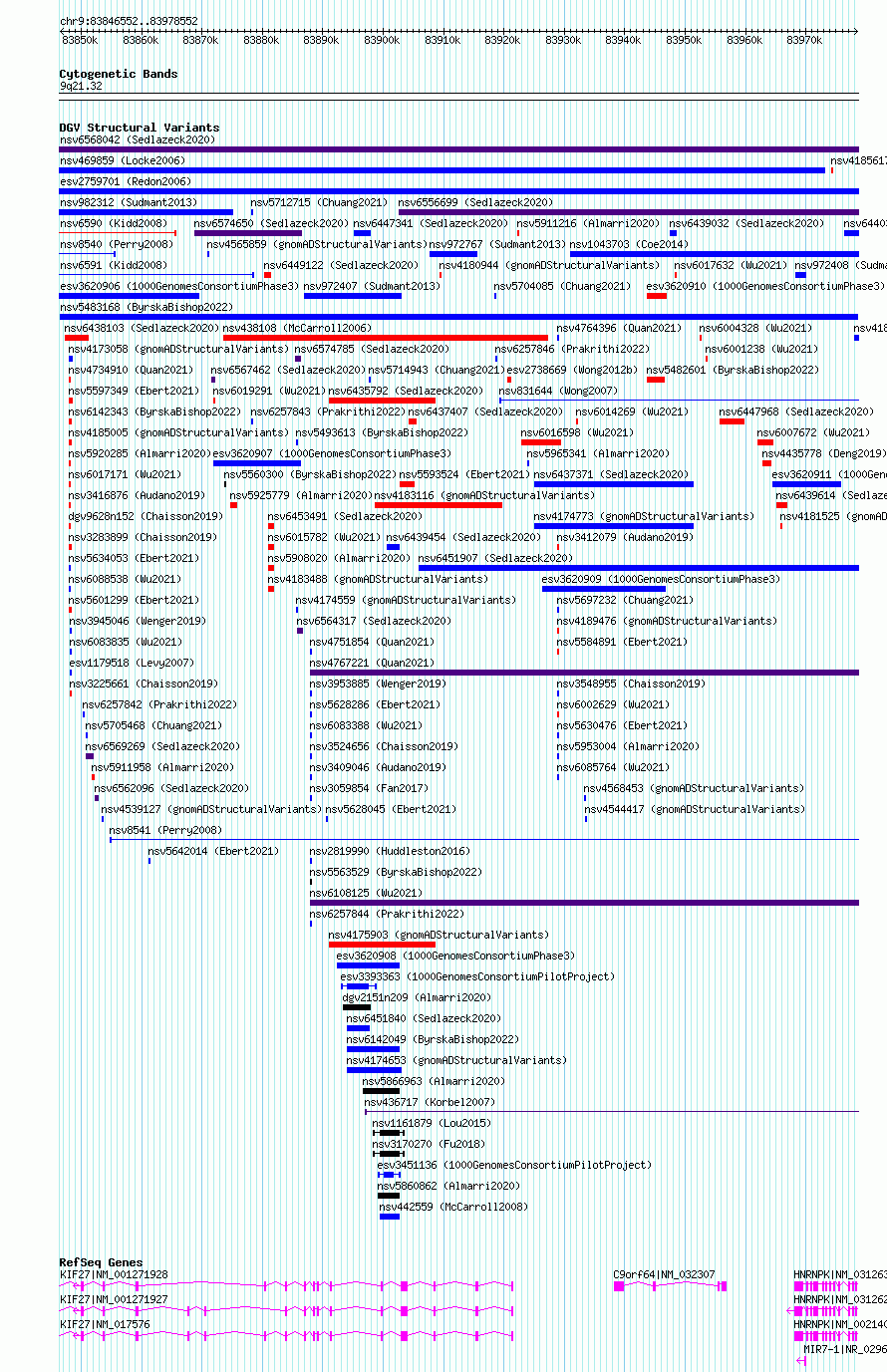Click variant nsv1161879 (Lou2015)
Viewport: 887px width, 1372px height.
point(432,1123)
